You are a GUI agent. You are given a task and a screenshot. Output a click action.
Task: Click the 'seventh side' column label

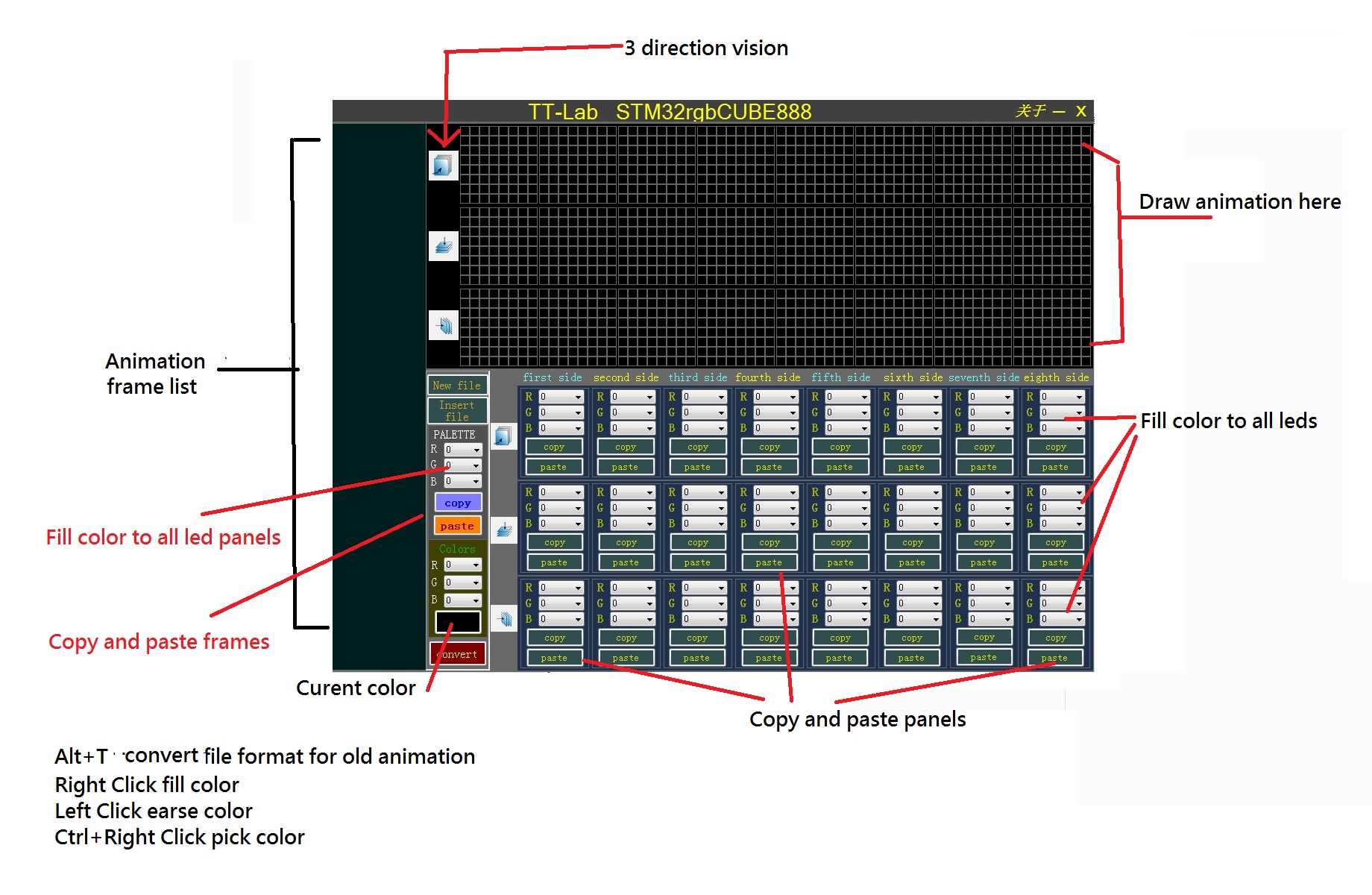tap(984, 377)
